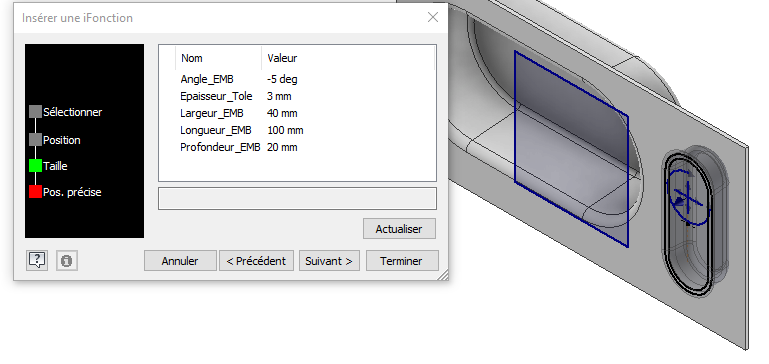Close the Insérer une iFonction dialog
The height and width of the screenshot is (364, 769).
[x=433, y=17]
